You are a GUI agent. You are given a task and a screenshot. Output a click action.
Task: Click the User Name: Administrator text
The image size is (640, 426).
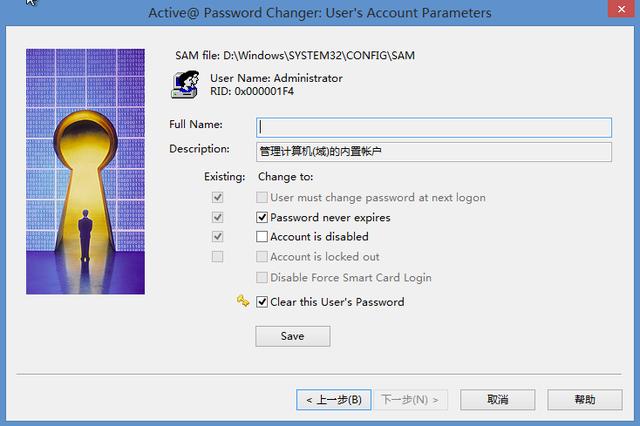pos(276,78)
